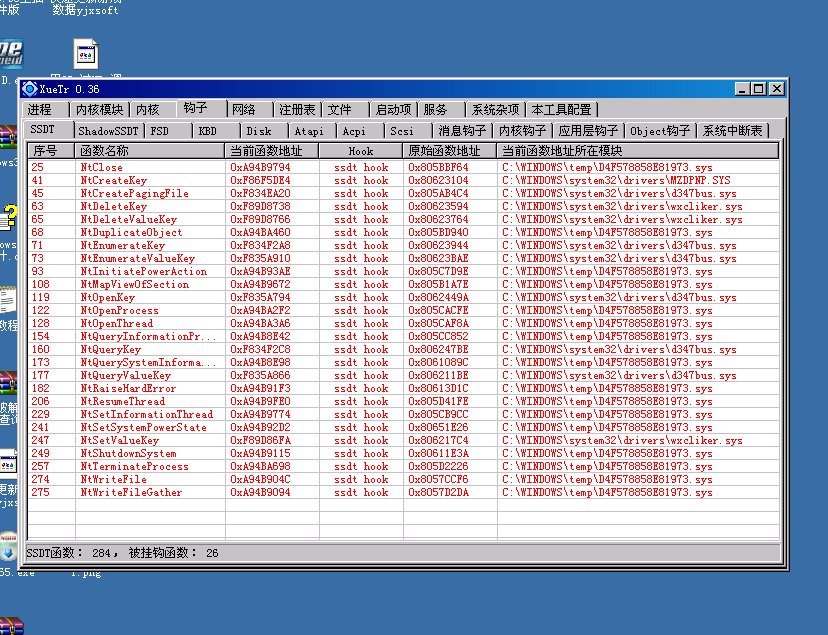The width and height of the screenshot is (828, 635).
Task: Select the NtInitiatePowerAction row
Action: (403, 271)
